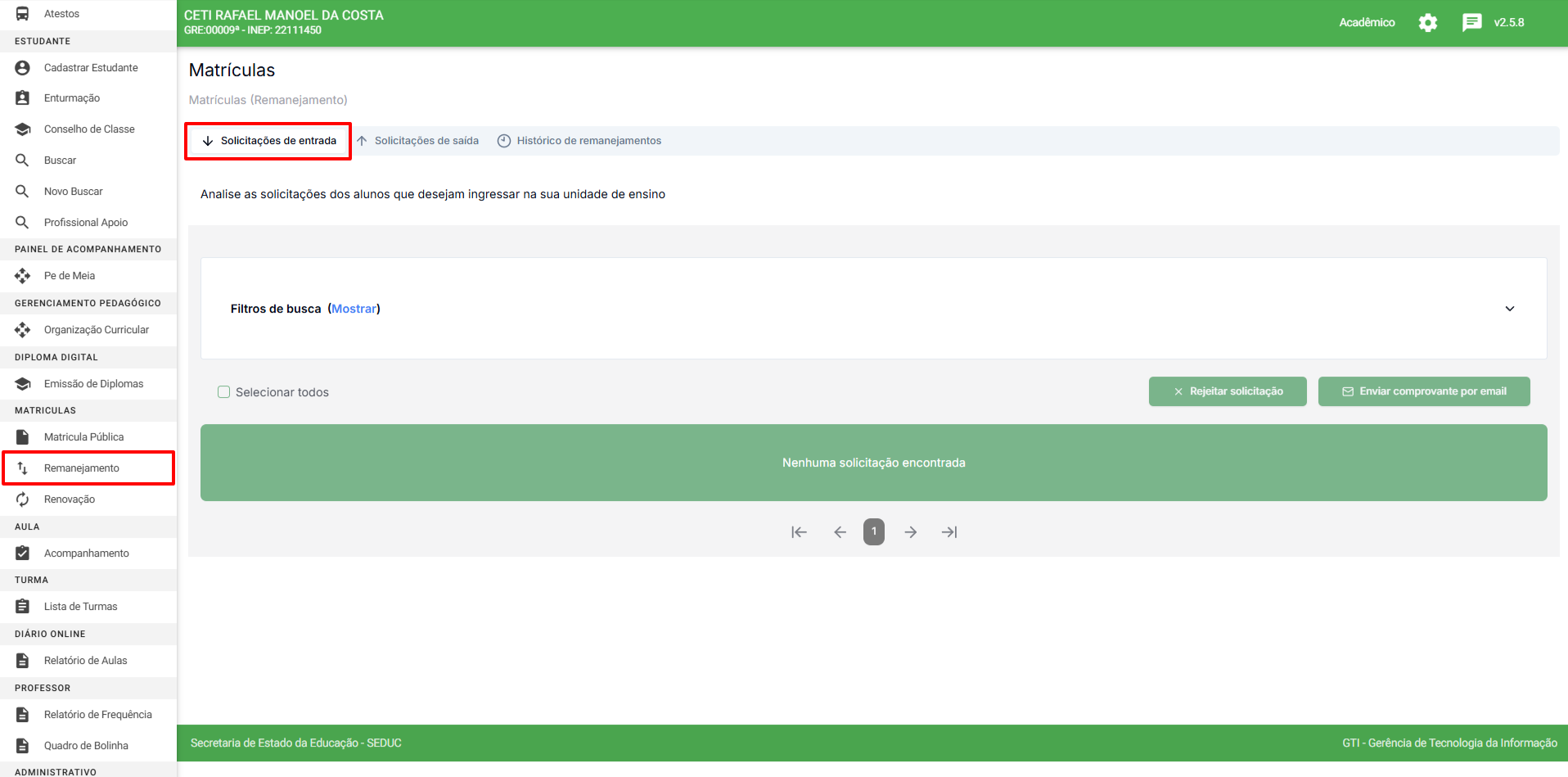Click the Rejeitar solicitação button
The width and height of the screenshot is (1568, 777).
click(x=1227, y=391)
